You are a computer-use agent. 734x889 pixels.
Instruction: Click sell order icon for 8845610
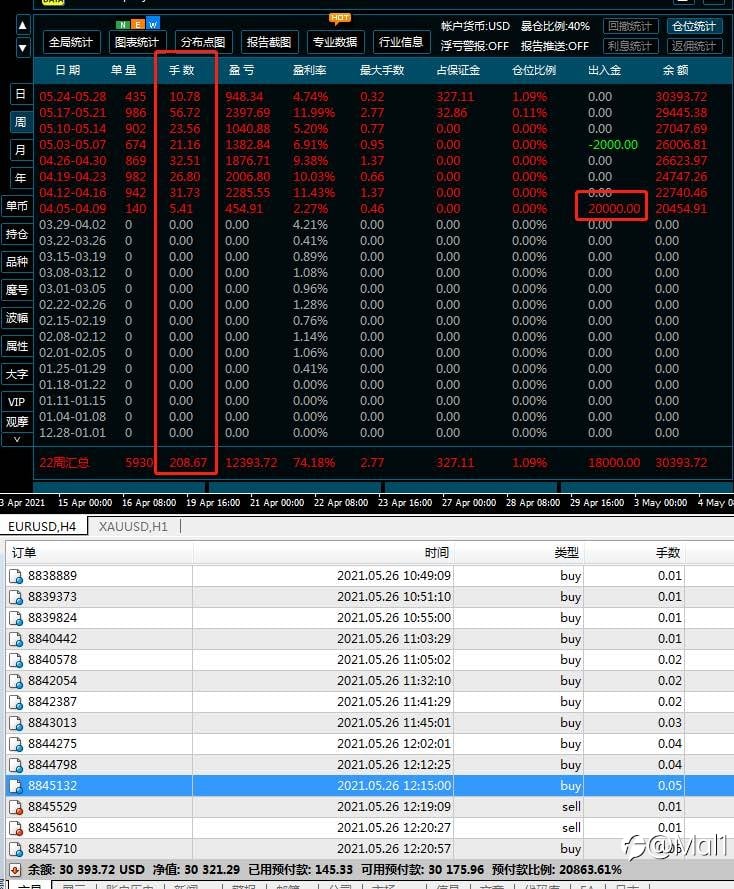[16, 828]
